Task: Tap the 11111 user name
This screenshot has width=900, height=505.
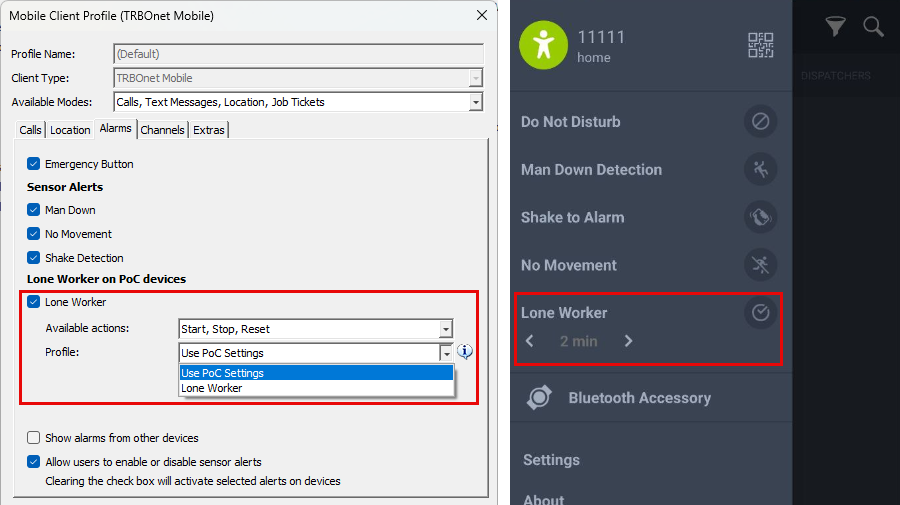Action: [601, 37]
